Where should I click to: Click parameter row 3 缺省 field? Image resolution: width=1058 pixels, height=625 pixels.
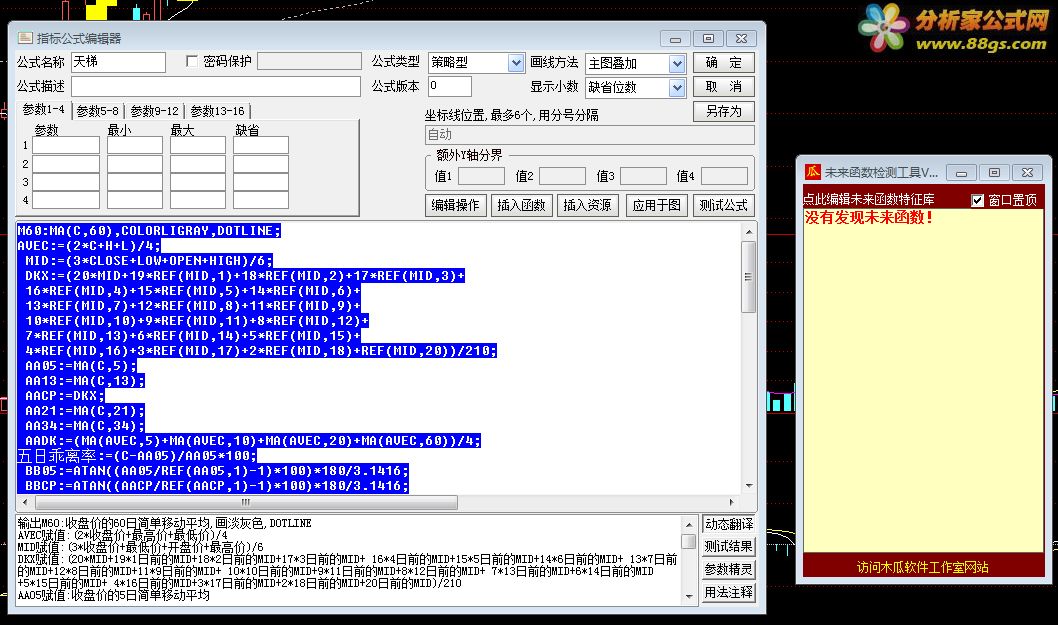point(260,182)
